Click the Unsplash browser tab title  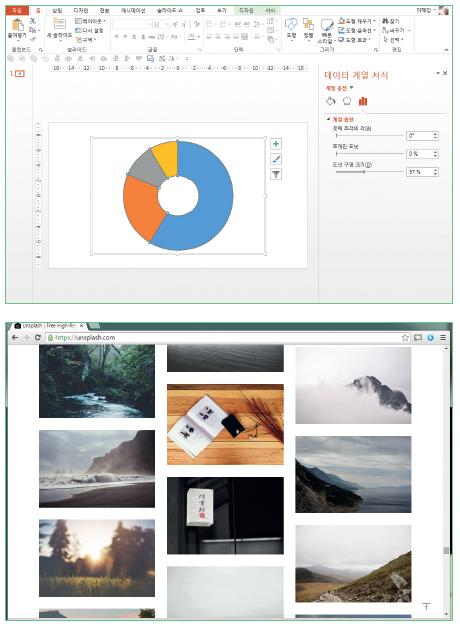point(49,326)
